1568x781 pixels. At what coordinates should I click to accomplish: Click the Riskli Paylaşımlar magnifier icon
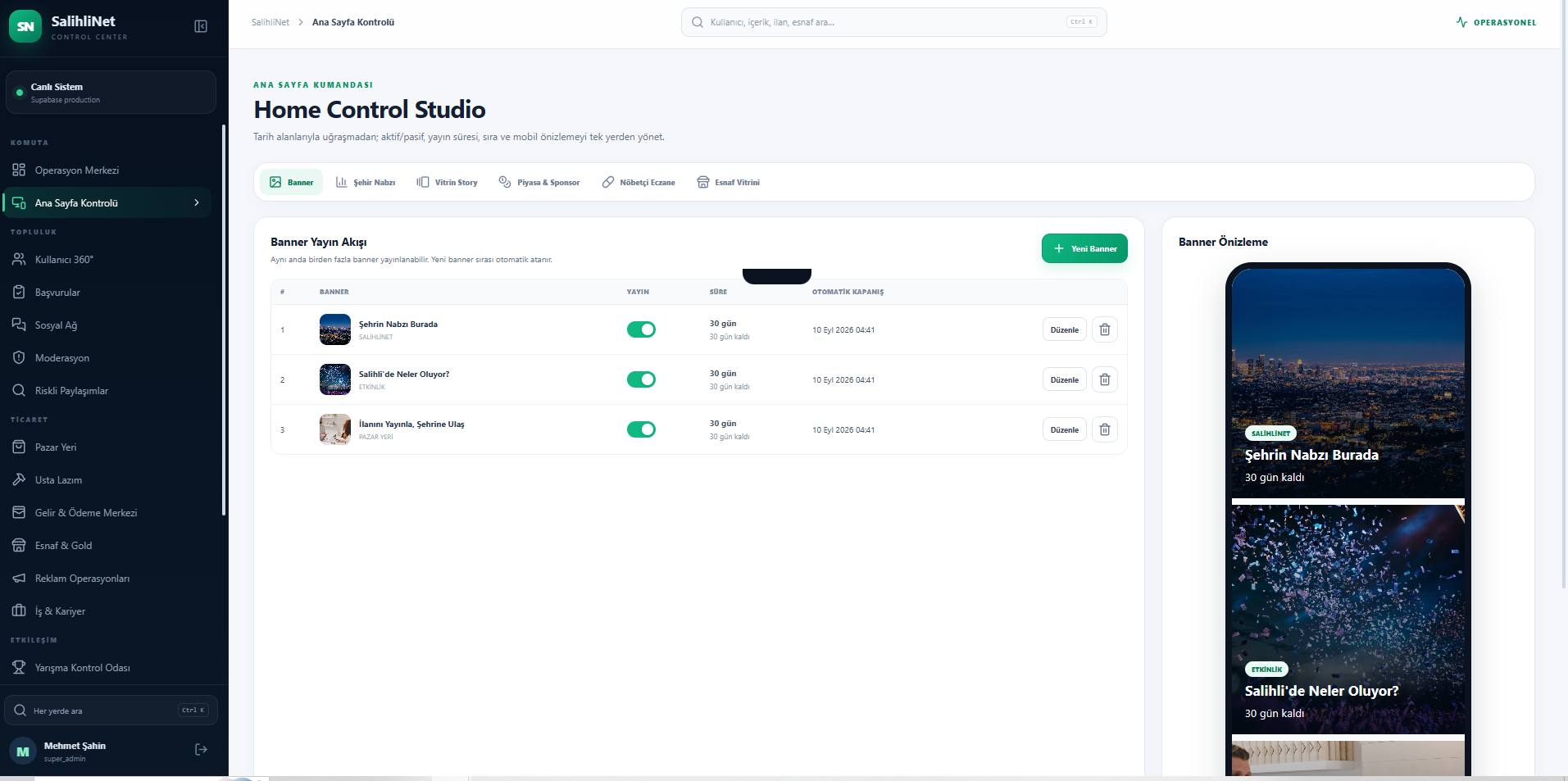click(x=19, y=390)
